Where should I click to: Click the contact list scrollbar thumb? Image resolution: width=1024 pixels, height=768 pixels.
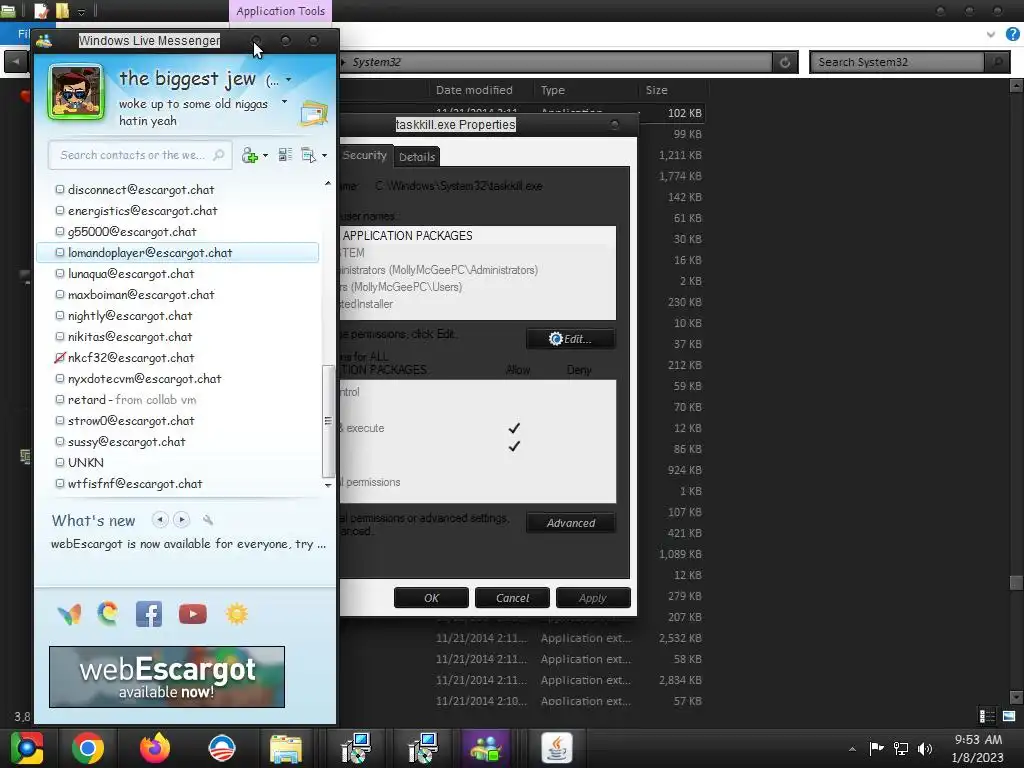(328, 421)
